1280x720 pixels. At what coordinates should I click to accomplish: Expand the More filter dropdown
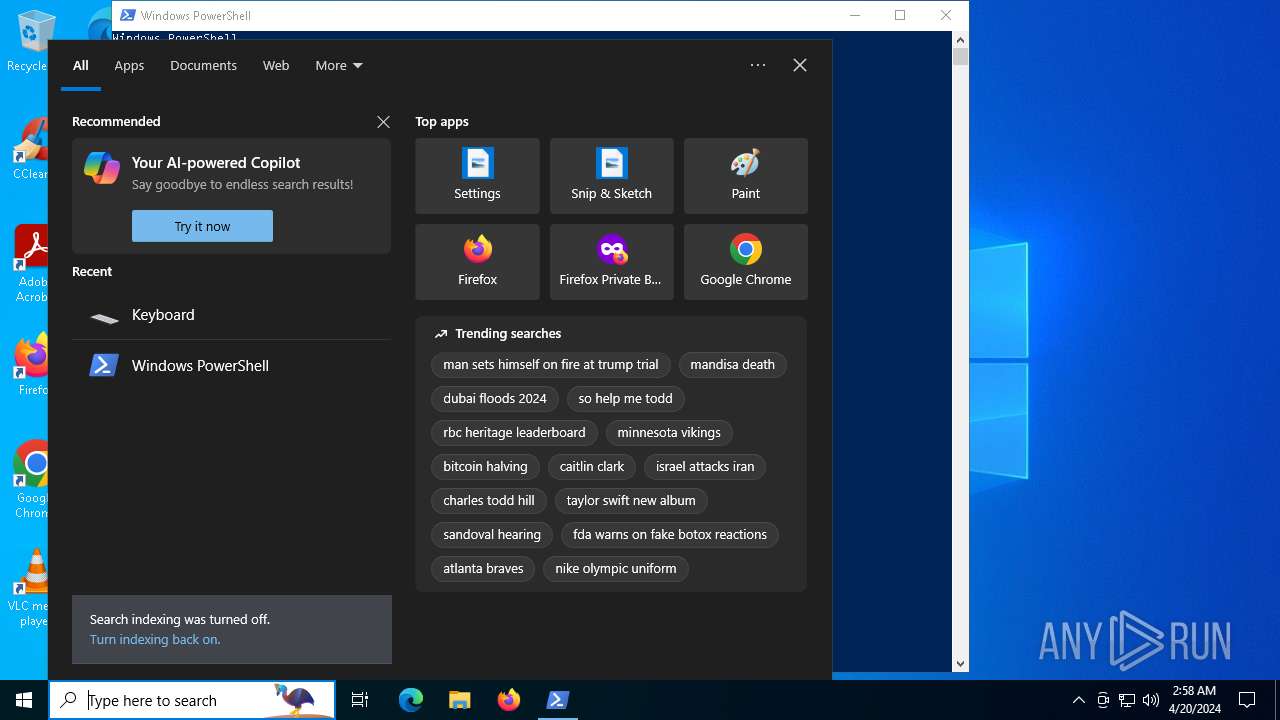click(339, 65)
